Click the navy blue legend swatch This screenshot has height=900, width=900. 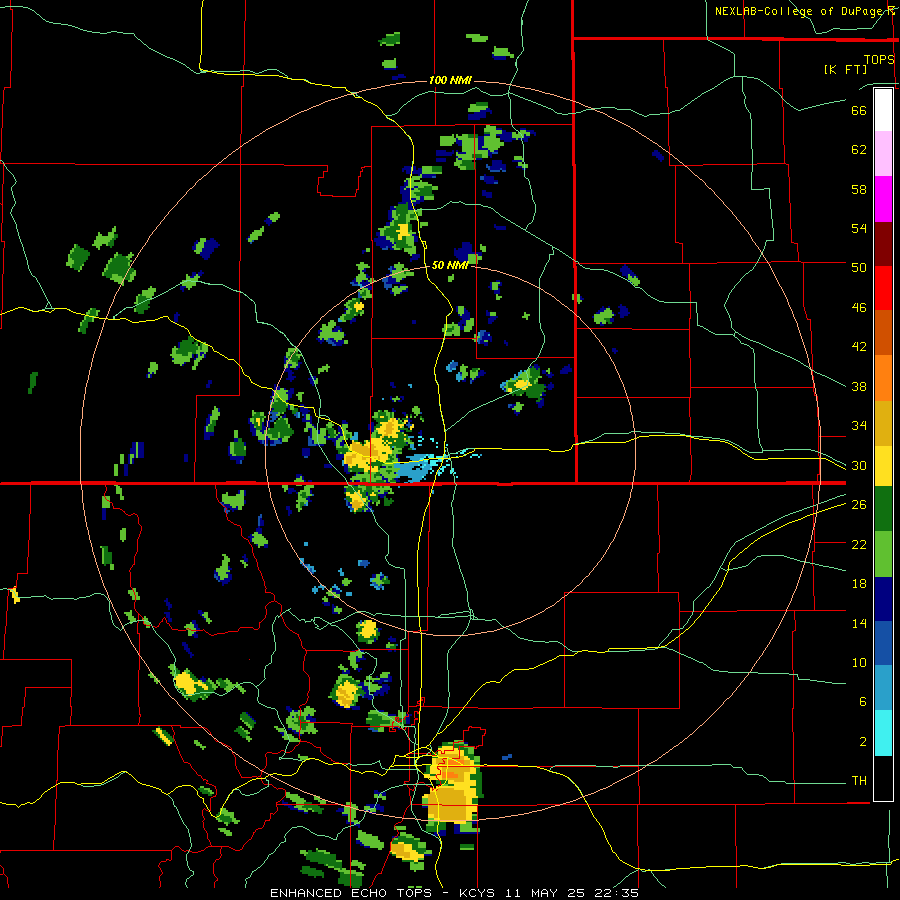(x=883, y=599)
